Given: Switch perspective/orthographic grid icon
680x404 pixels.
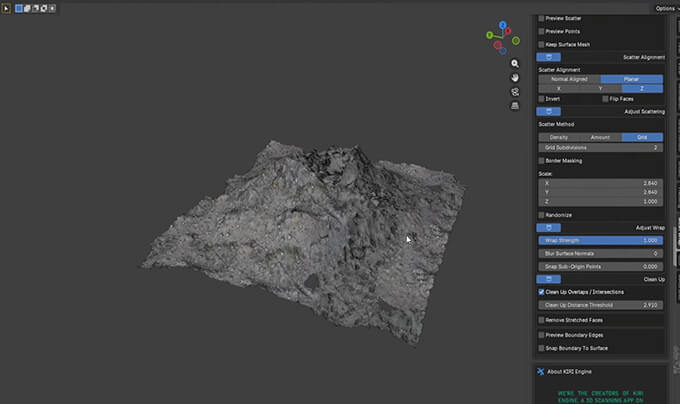Looking at the screenshot, I should (515, 105).
